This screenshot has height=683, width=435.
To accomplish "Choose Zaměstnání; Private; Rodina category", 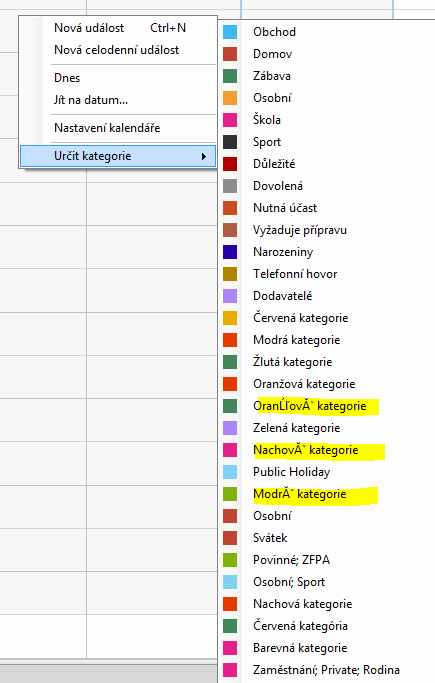I will pos(326,669).
